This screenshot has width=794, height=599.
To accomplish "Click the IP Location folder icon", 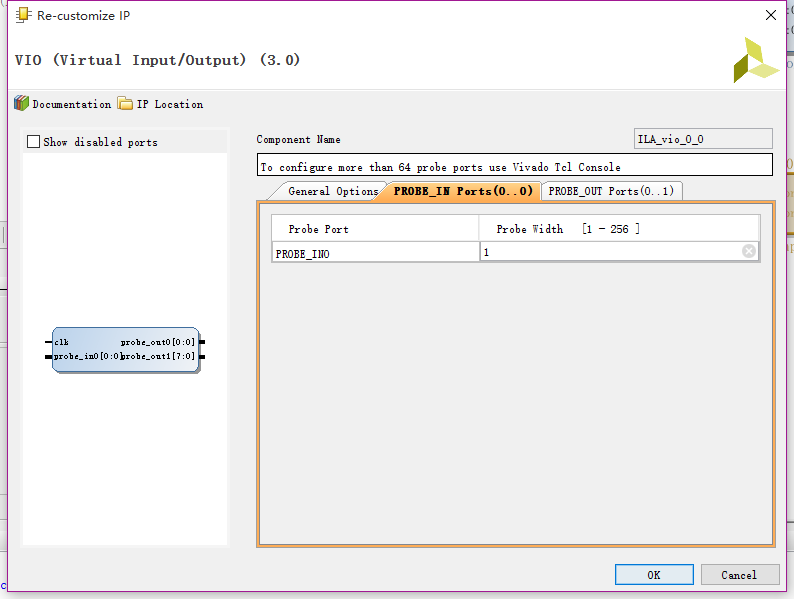I will 125,103.
